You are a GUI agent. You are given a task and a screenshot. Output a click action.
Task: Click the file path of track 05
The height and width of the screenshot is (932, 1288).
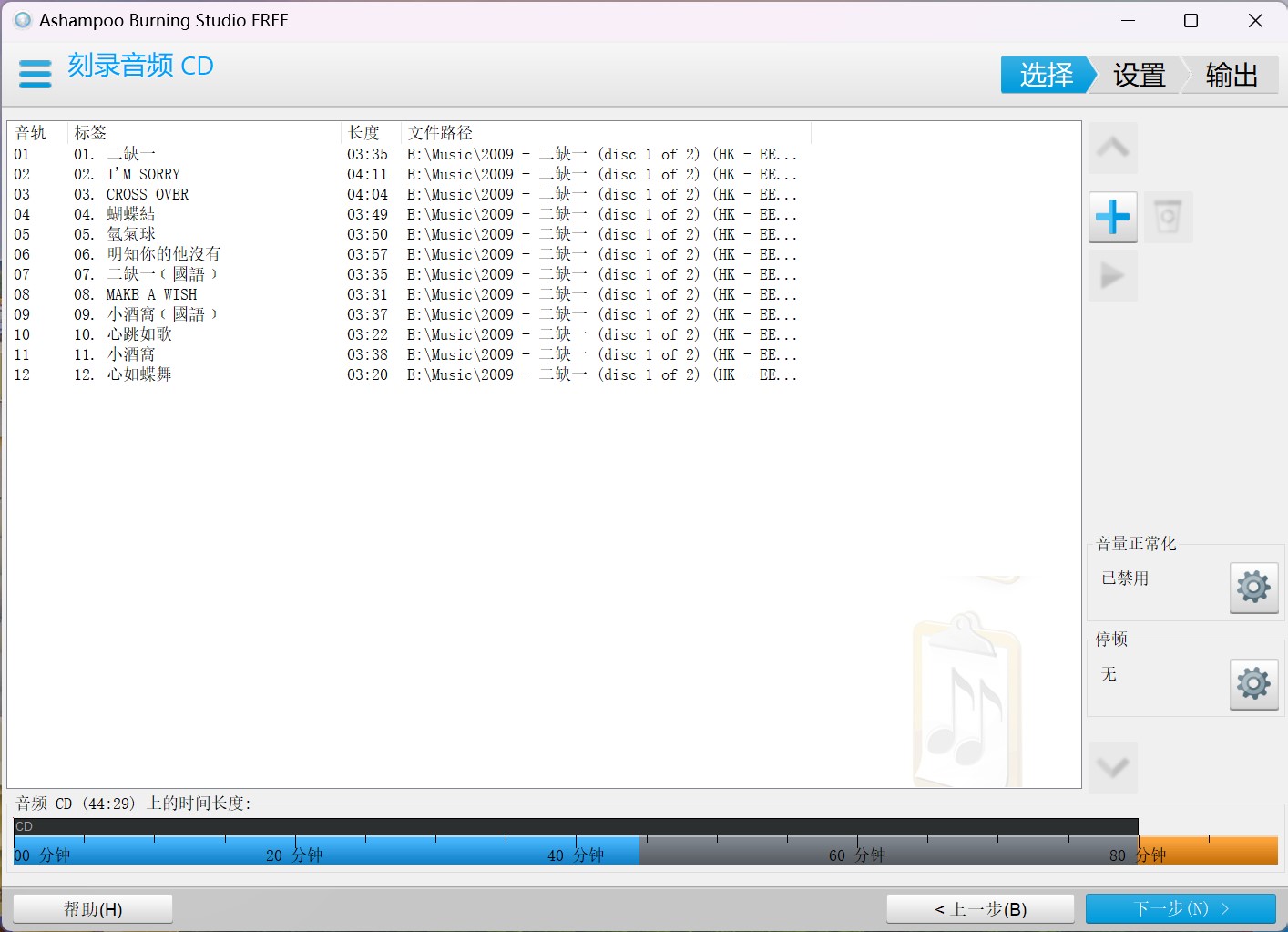(602, 235)
